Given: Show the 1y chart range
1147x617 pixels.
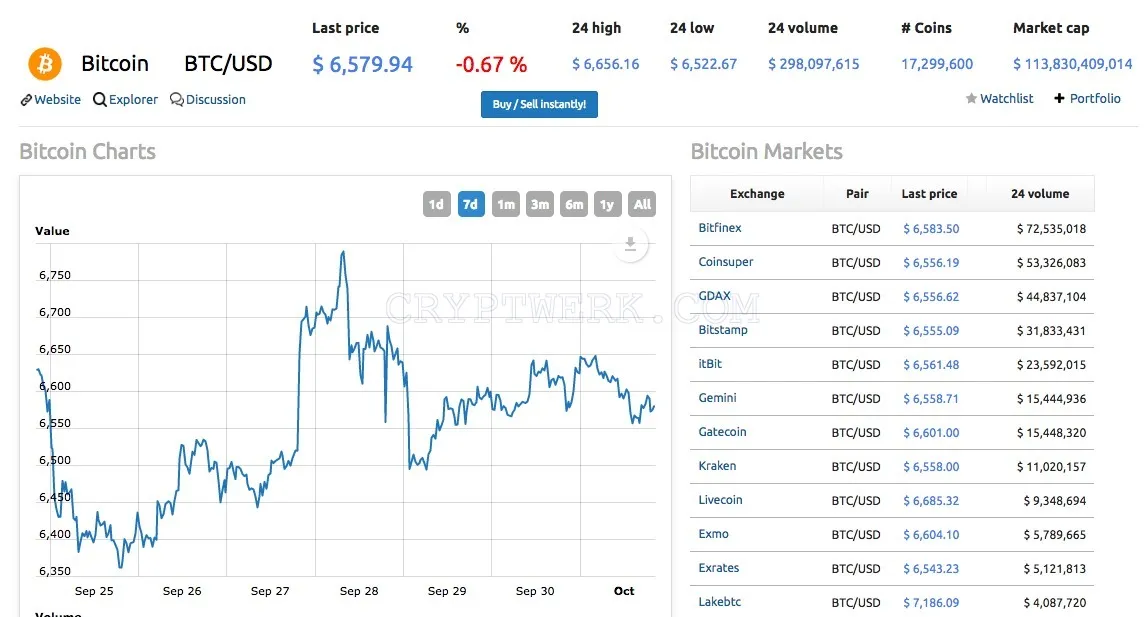Looking at the screenshot, I should click(x=607, y=204).
